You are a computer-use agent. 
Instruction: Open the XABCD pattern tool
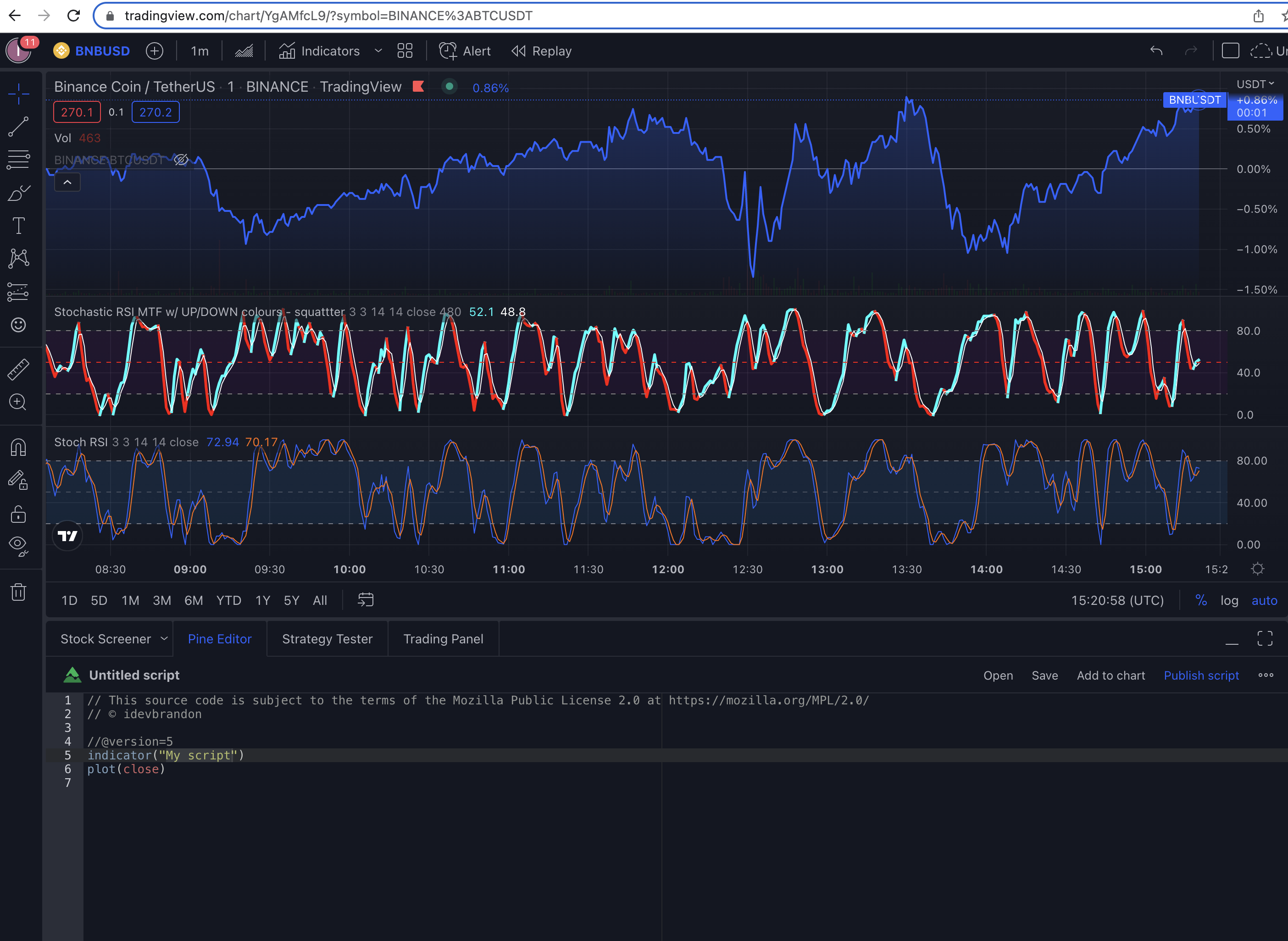(x=19, y=258)
